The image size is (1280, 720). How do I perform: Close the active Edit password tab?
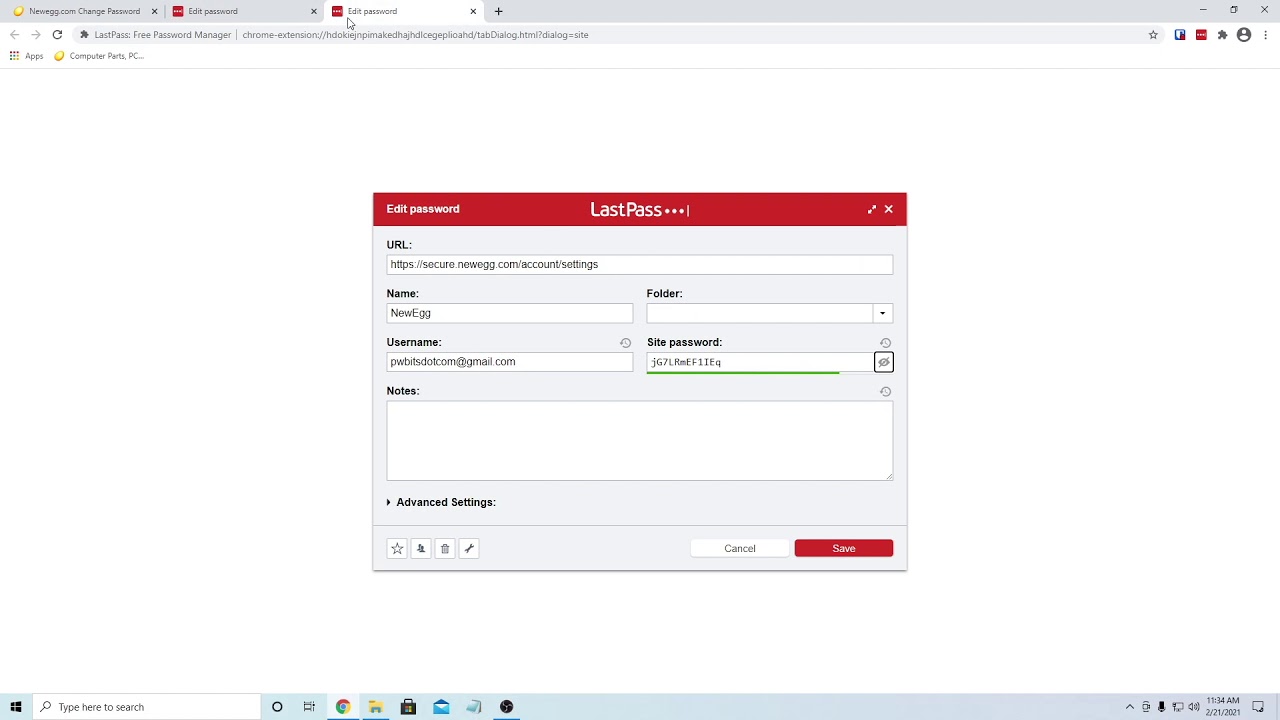pos(473,11)
